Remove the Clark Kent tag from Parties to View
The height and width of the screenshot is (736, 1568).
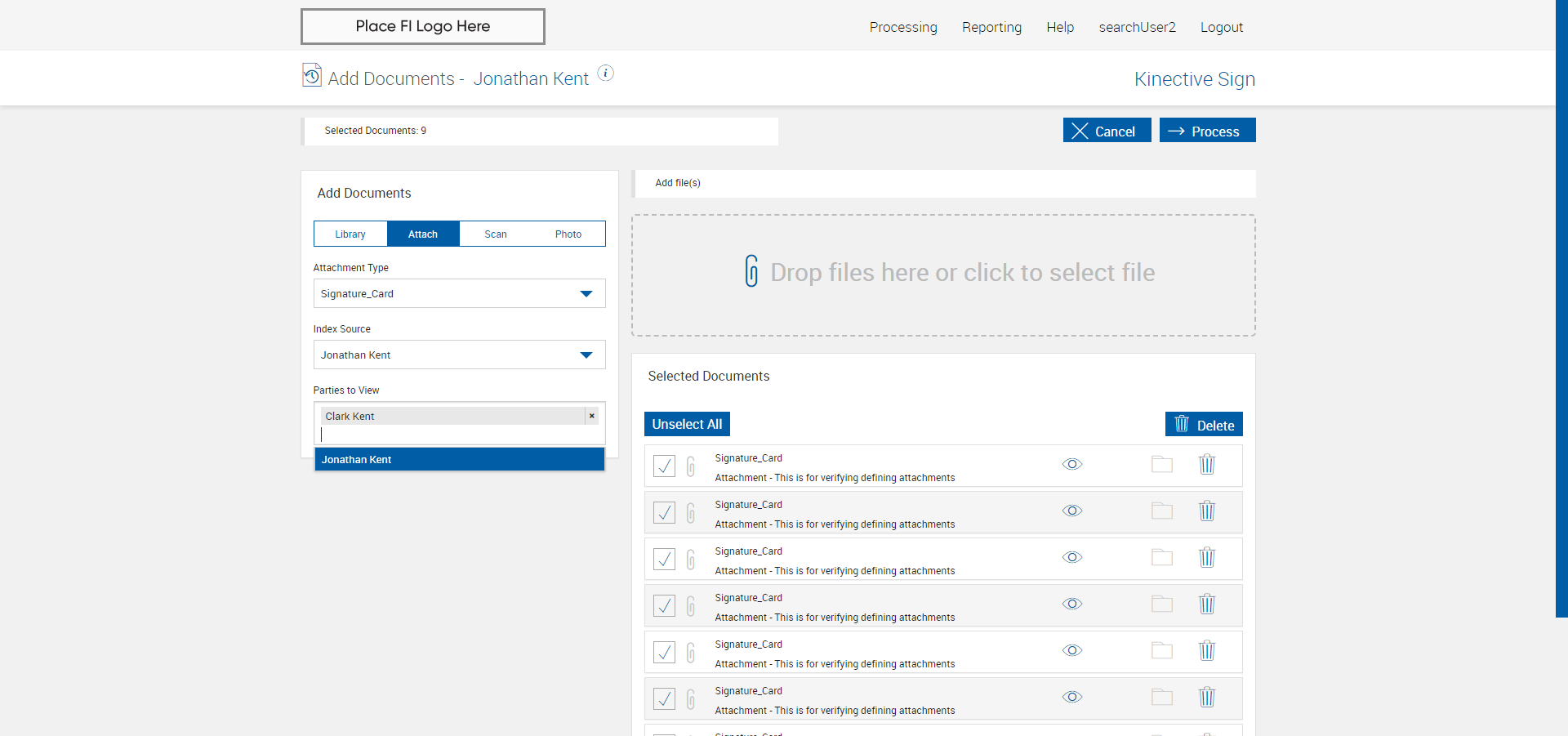591,417
